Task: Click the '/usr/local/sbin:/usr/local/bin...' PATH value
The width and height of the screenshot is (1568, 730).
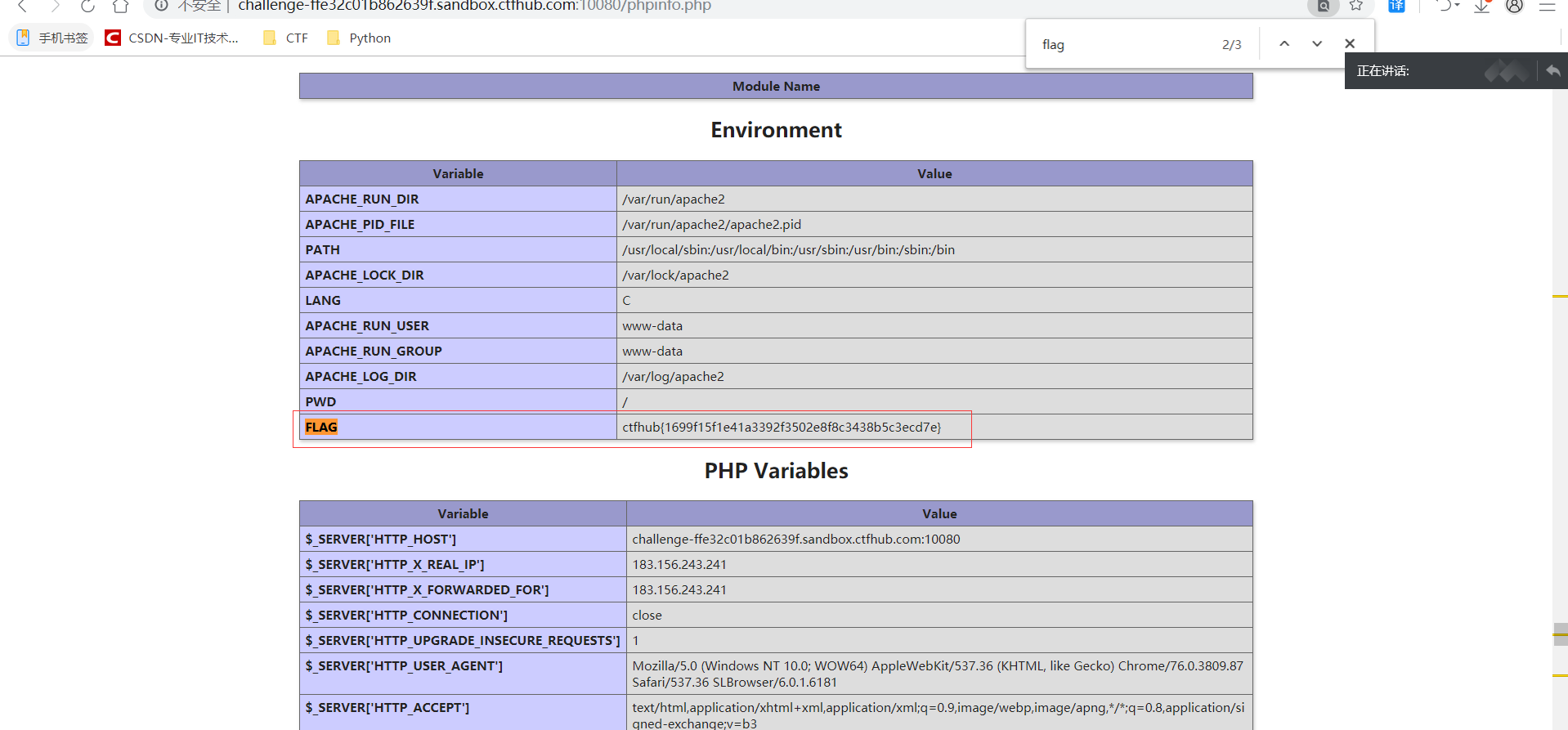Action: (788, 249)
